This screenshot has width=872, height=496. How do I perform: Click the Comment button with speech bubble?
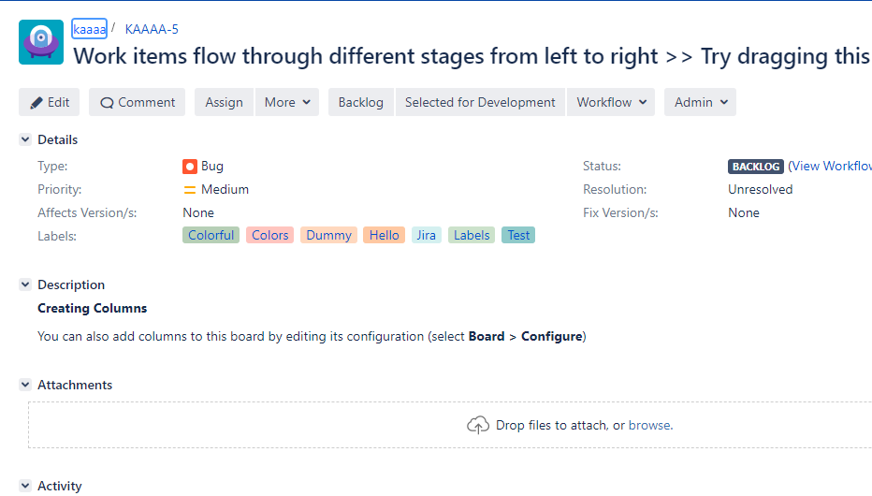(137, 102)
